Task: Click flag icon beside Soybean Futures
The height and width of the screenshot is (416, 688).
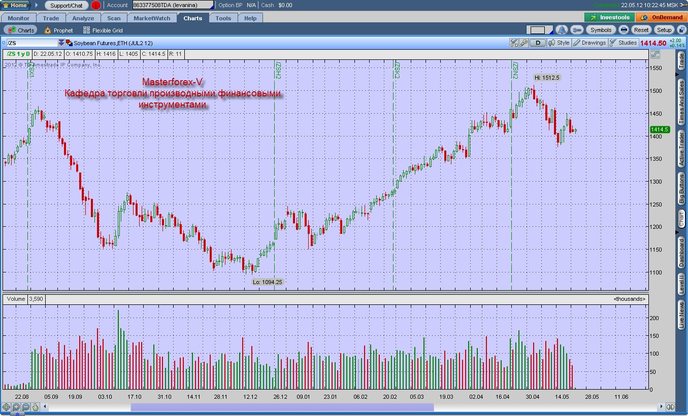Action: pos(69,43)
